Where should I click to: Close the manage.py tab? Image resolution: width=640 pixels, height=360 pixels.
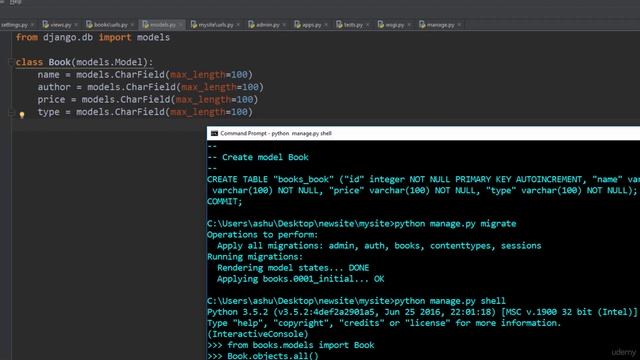click(x=459, y=25)
